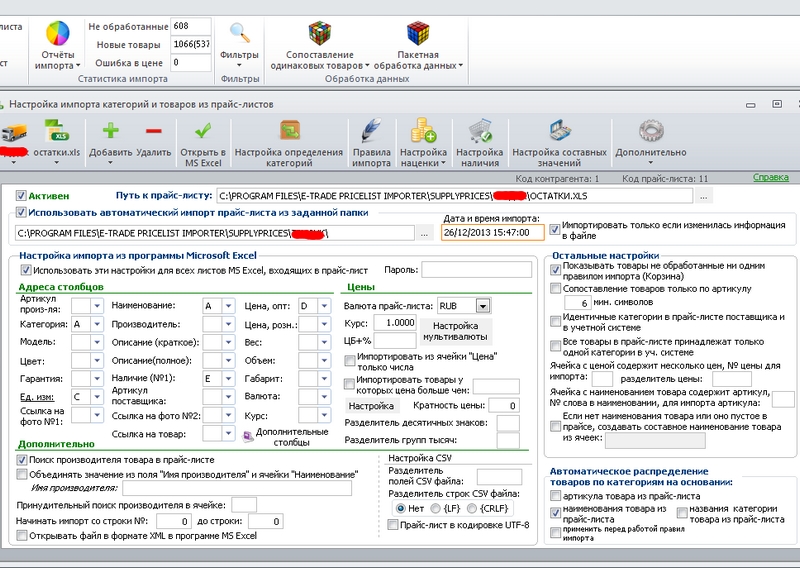The width and height of the screenshot is (800, 568).
Task: Open the Сопоставление одинаковых товаров cube icon
Action: point(319,34)
